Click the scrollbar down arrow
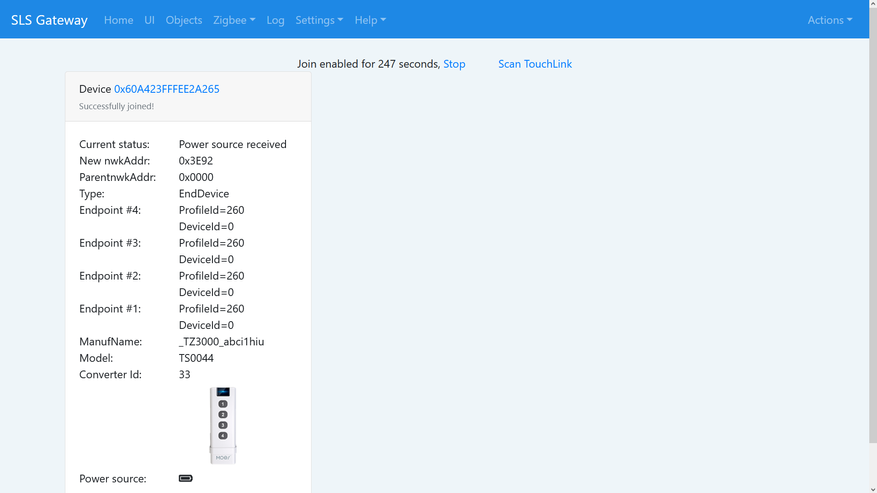This screenshot has width=877, height=493. tap(872, 489)
